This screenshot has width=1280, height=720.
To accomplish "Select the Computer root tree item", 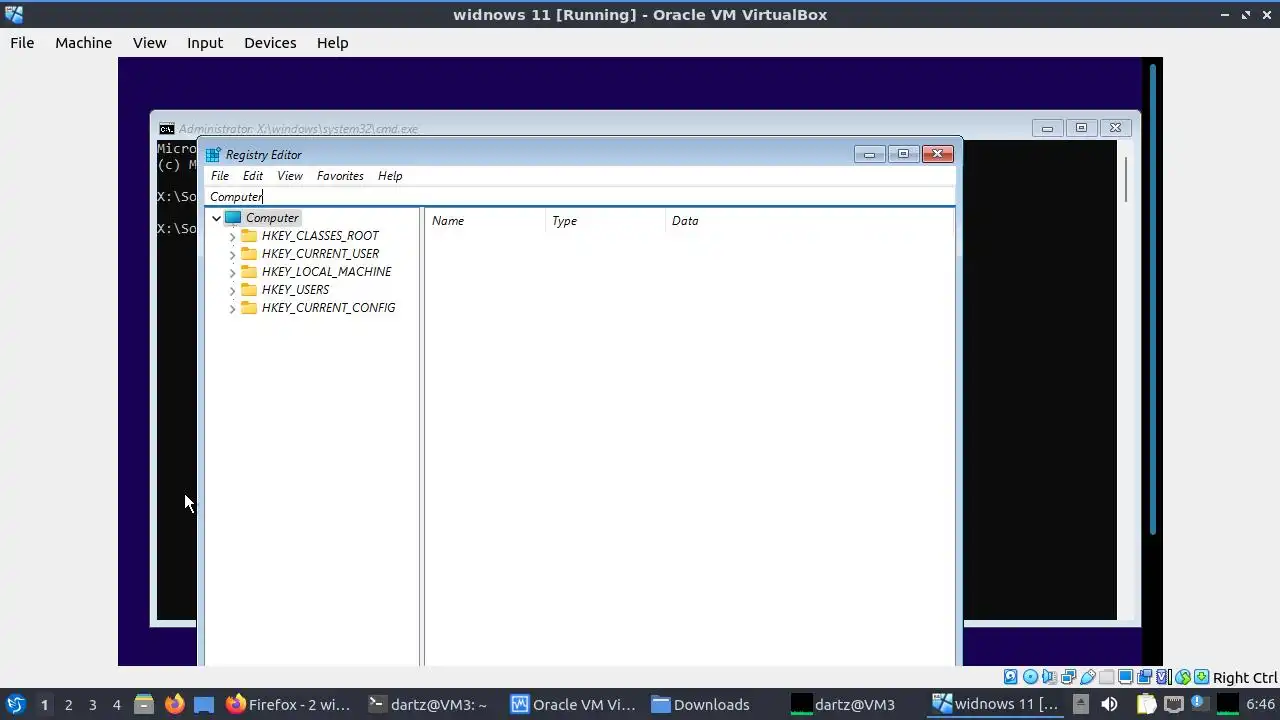I will (272, 218).
